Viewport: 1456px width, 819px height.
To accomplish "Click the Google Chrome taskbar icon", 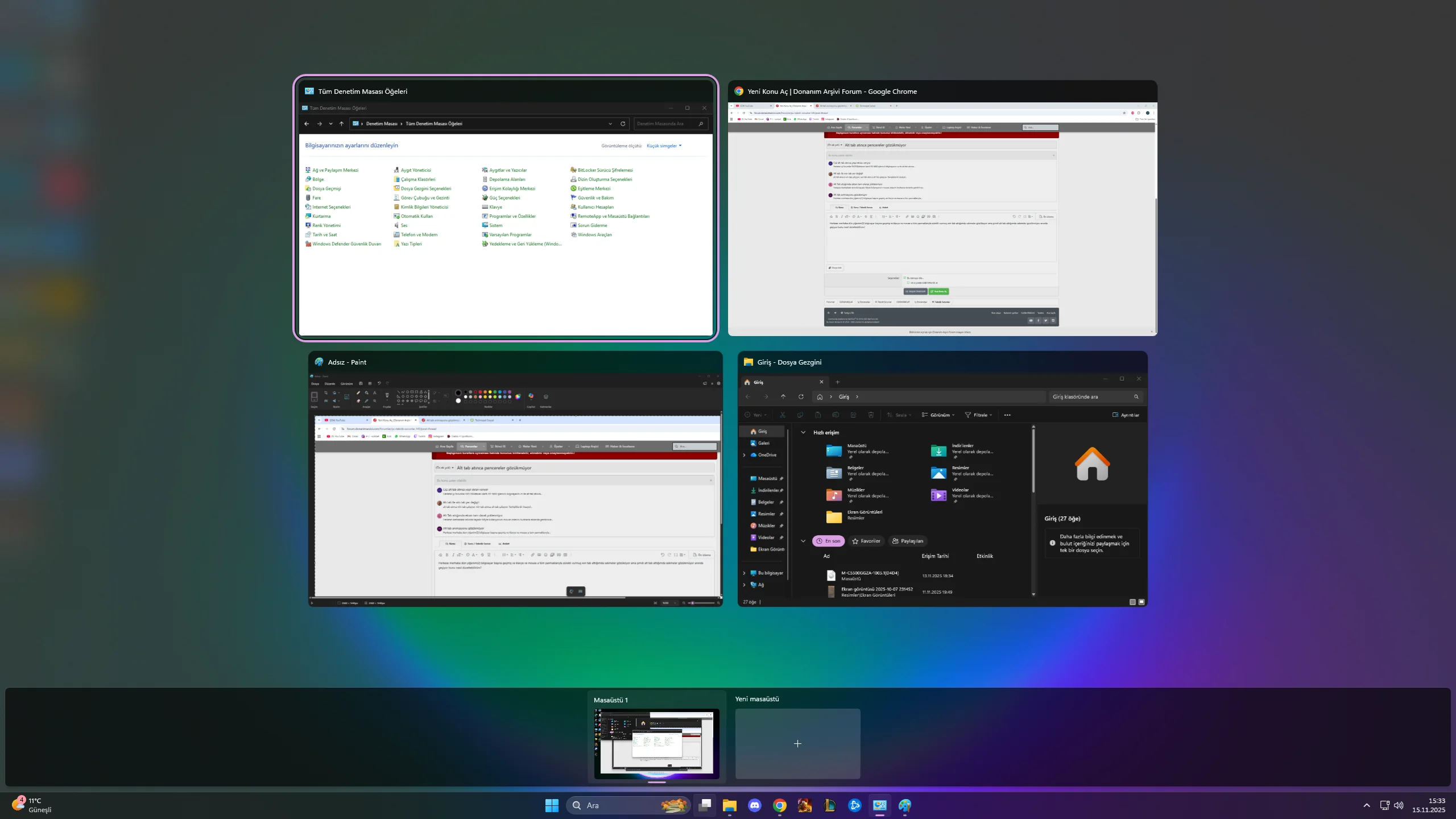I will click(780, 805).
